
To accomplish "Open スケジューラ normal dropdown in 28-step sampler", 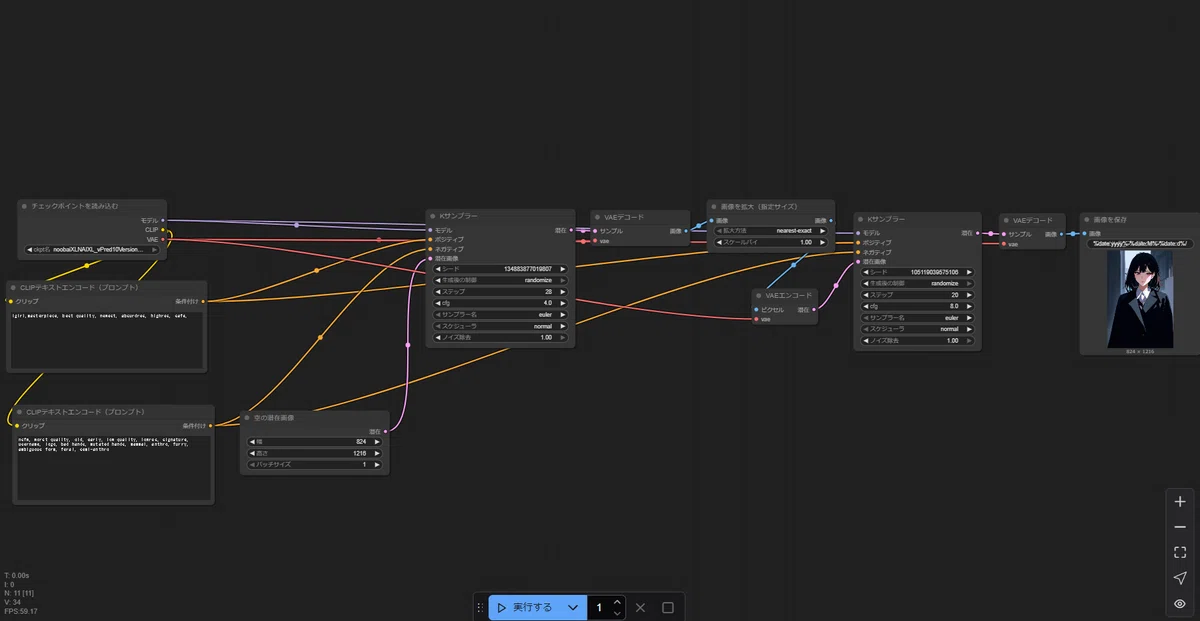I will (500, 326).
